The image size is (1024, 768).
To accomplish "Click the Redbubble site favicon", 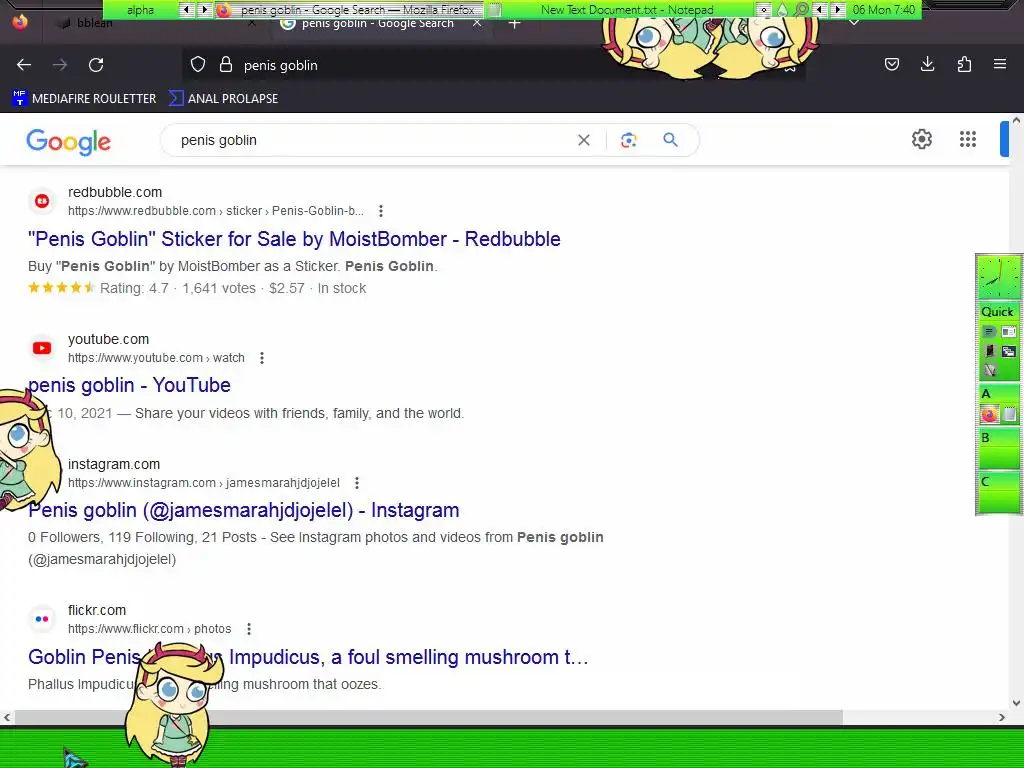I will point(42,201).
